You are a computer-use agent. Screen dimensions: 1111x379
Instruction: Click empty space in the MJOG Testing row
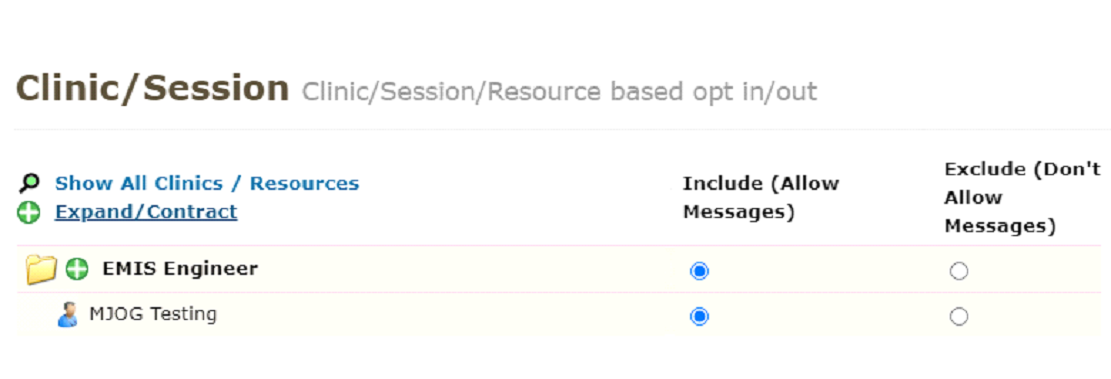click(x=453, y=315)
